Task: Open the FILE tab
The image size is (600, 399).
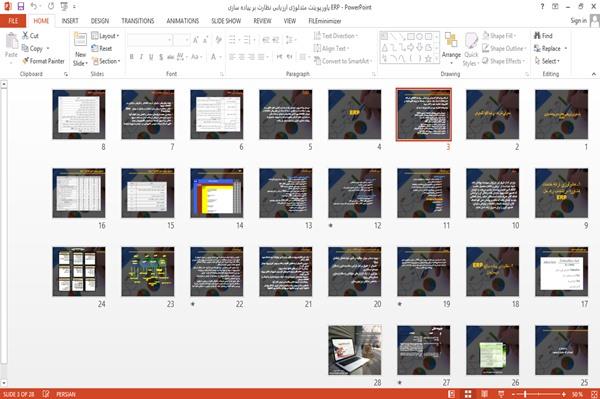Action: [13, 21]
